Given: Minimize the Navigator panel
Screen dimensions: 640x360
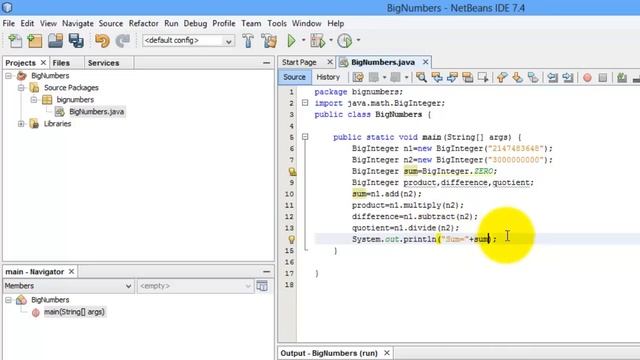Looking at the screenshot, I should 267,271.
